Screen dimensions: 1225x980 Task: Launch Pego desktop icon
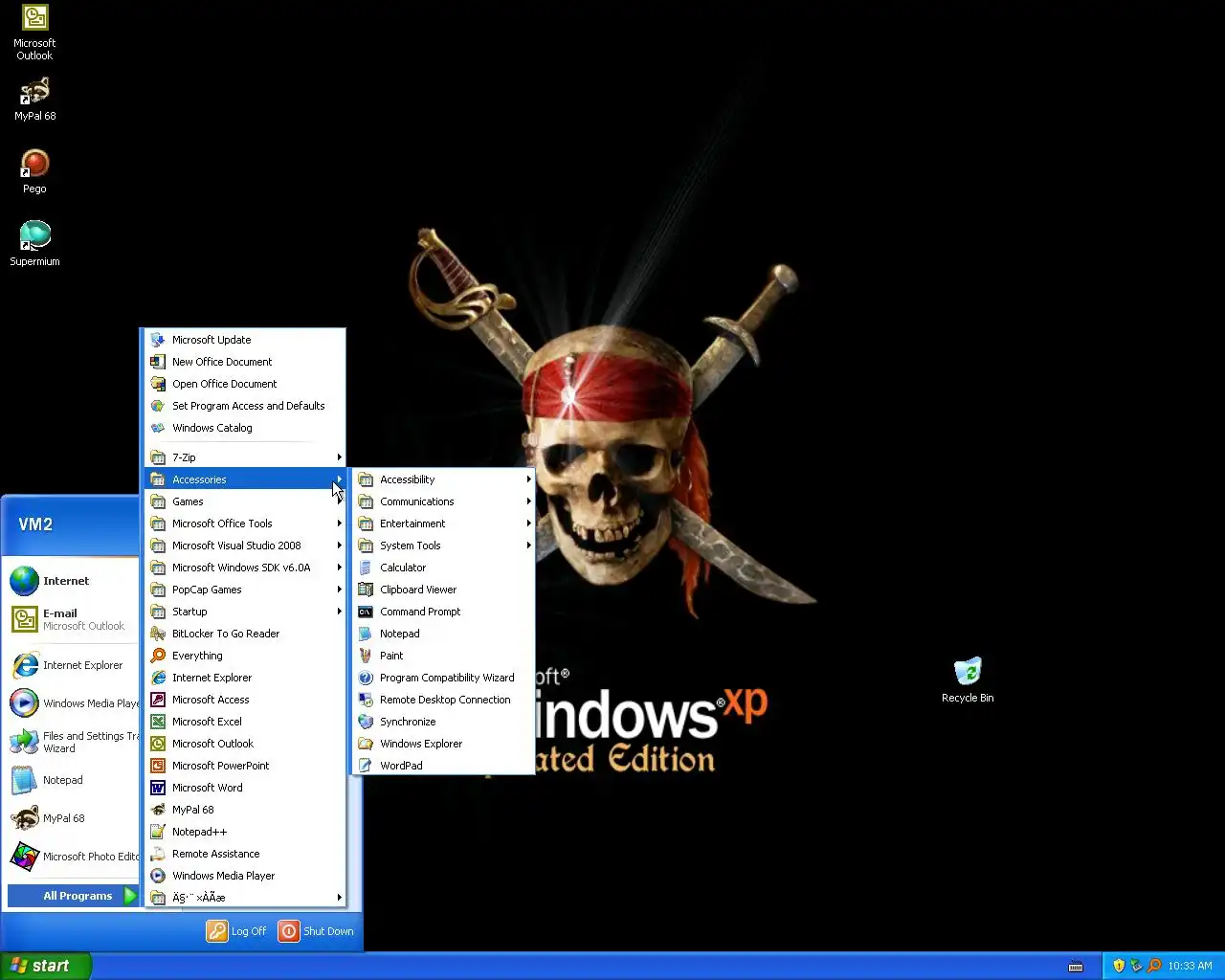pos(34,171)
